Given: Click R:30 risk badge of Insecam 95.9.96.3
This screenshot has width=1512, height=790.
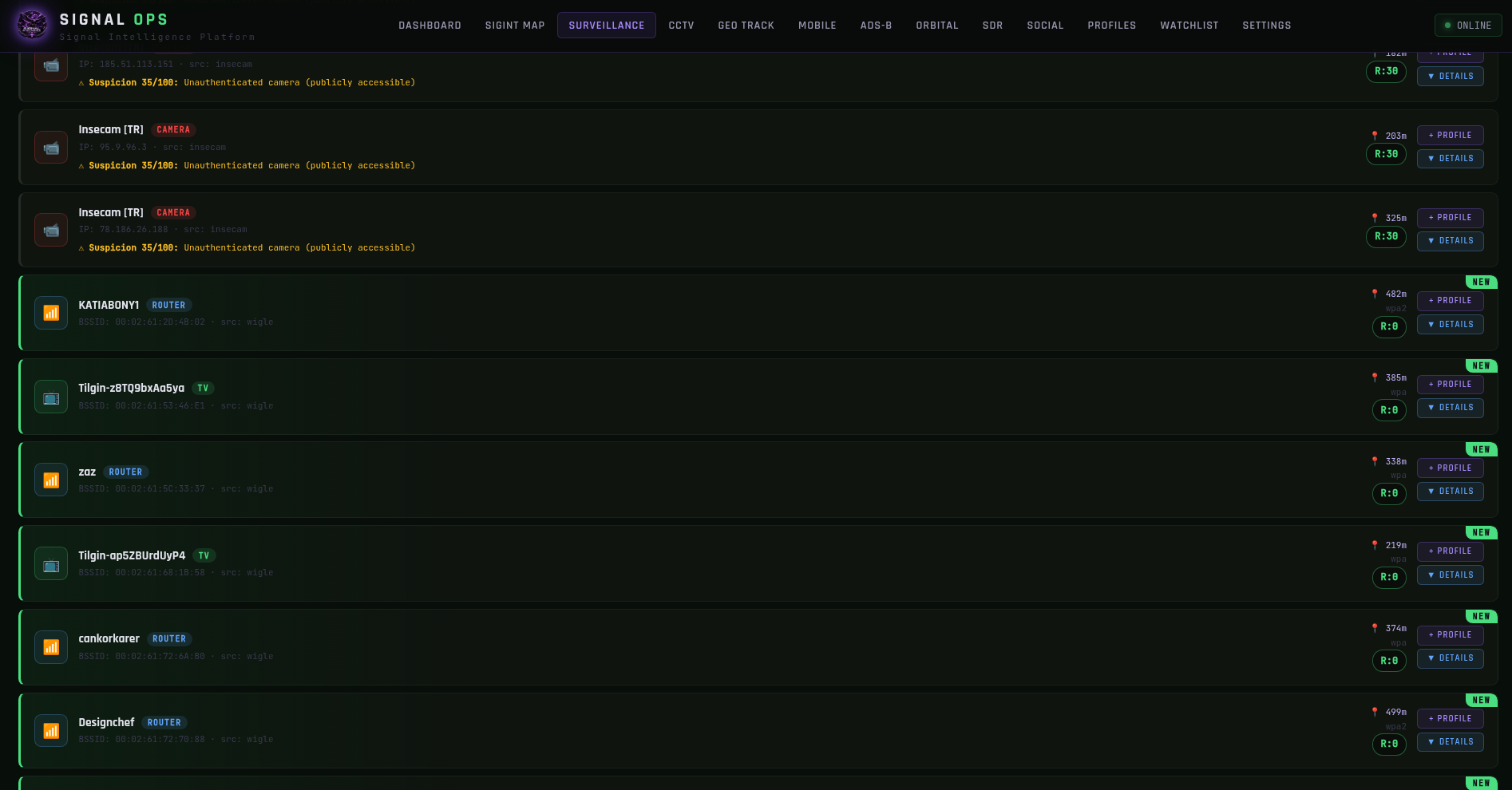Looking at the screenshot, I should [x=1386, y=154].
